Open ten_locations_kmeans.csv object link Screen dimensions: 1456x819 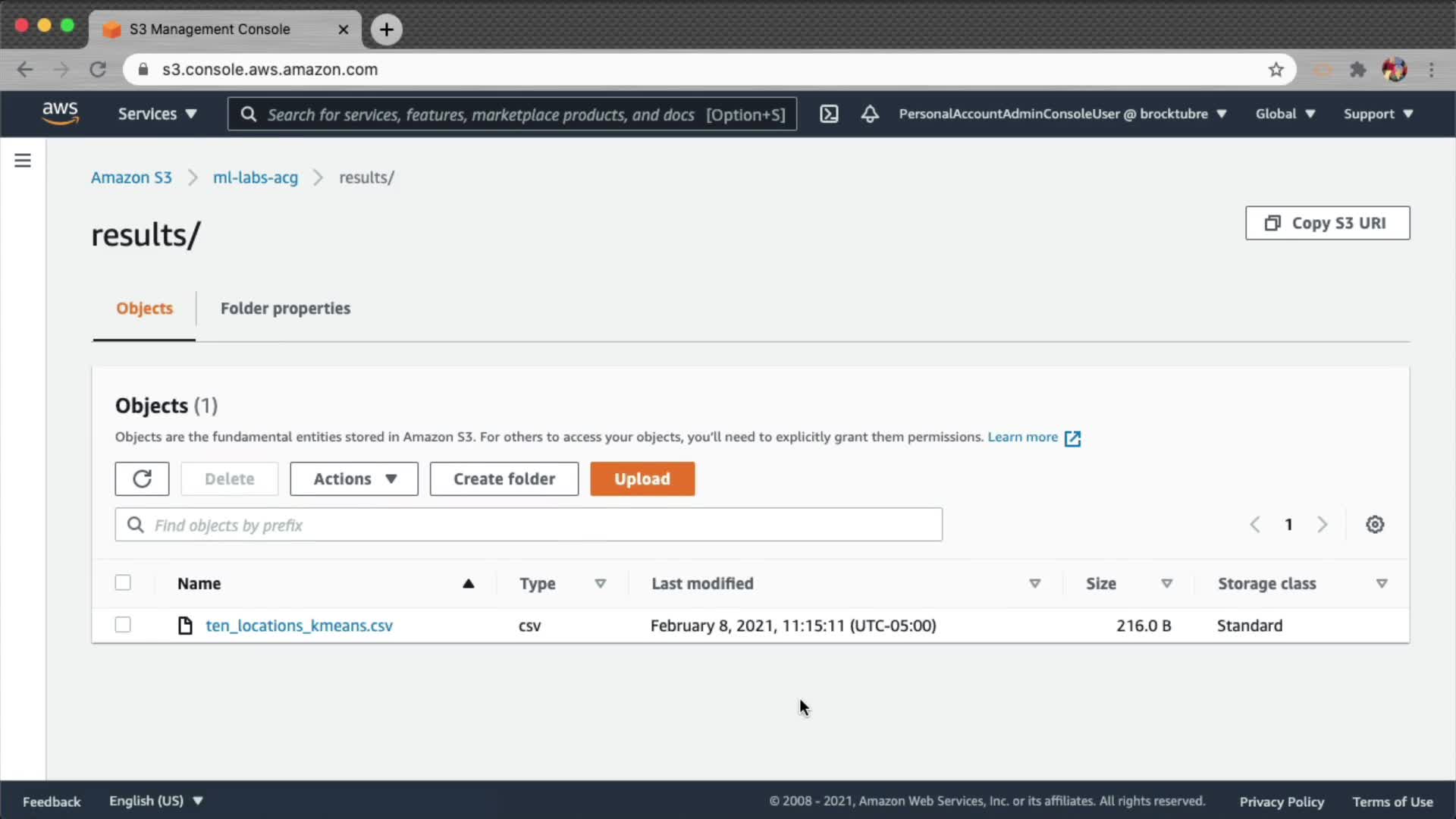click(x=299, y=626)
